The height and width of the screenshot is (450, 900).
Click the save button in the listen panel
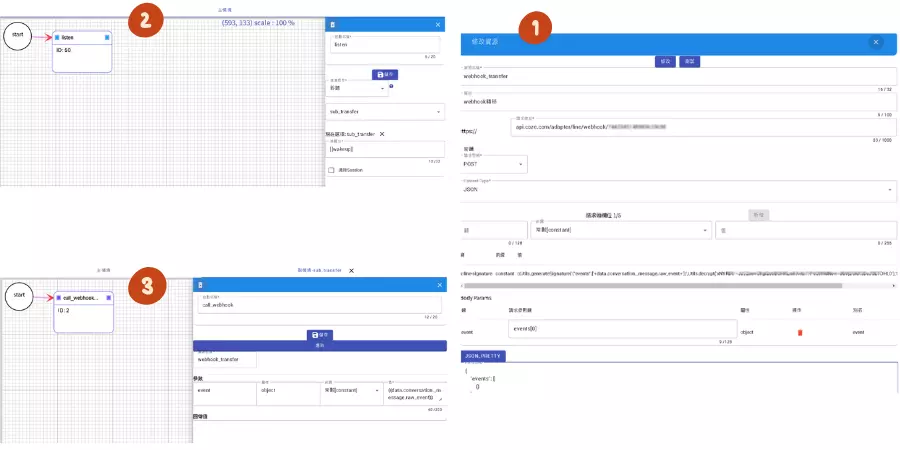point(385,74)
